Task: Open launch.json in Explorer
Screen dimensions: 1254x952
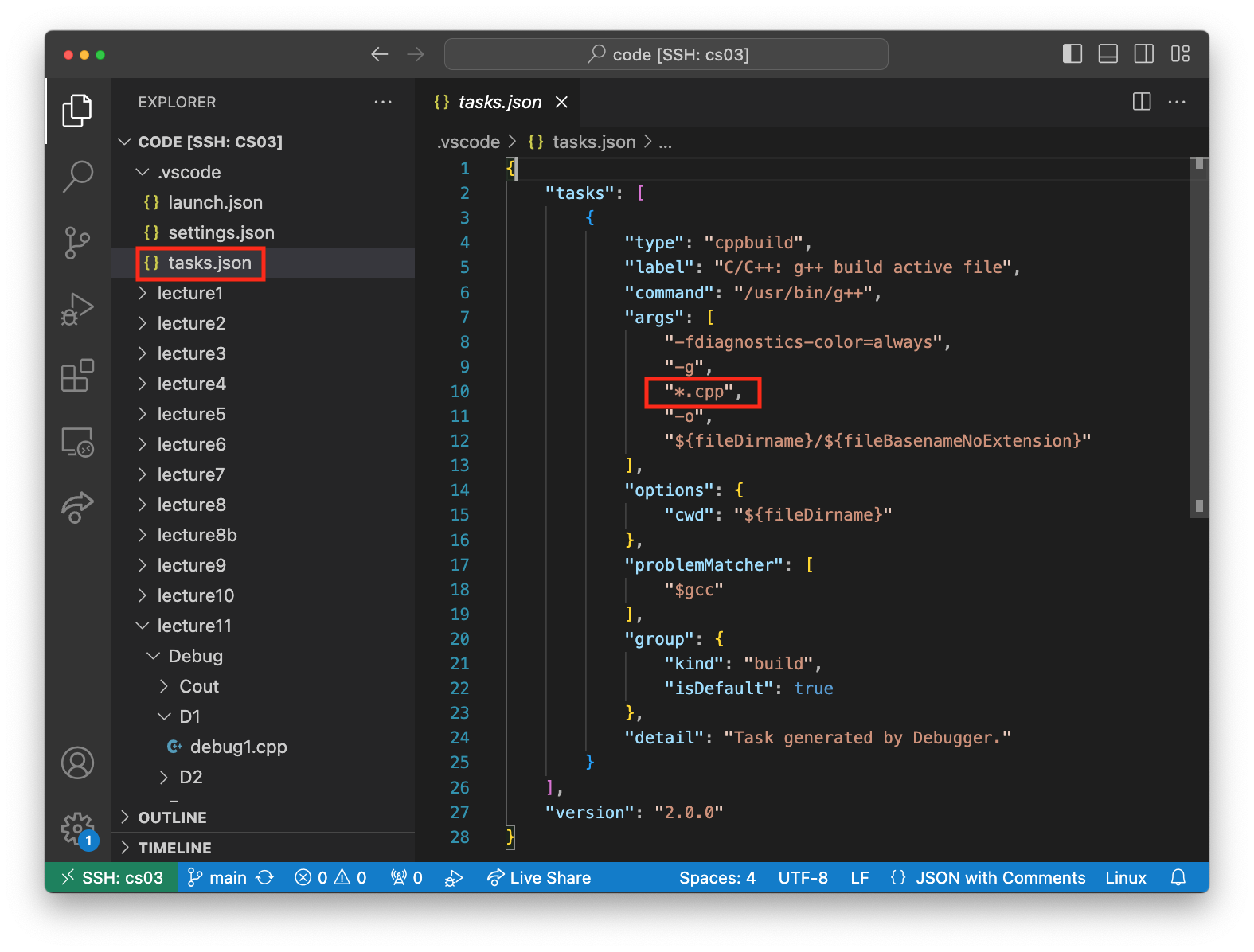Action: click(263, 202)
